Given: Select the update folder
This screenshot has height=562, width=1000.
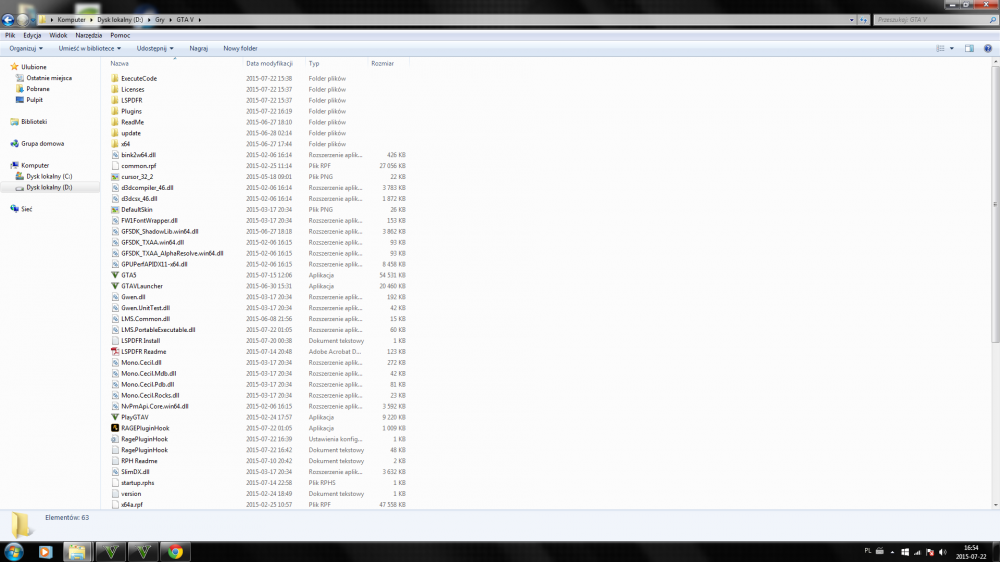Looking at the screenshot, I should coord(131,133).
